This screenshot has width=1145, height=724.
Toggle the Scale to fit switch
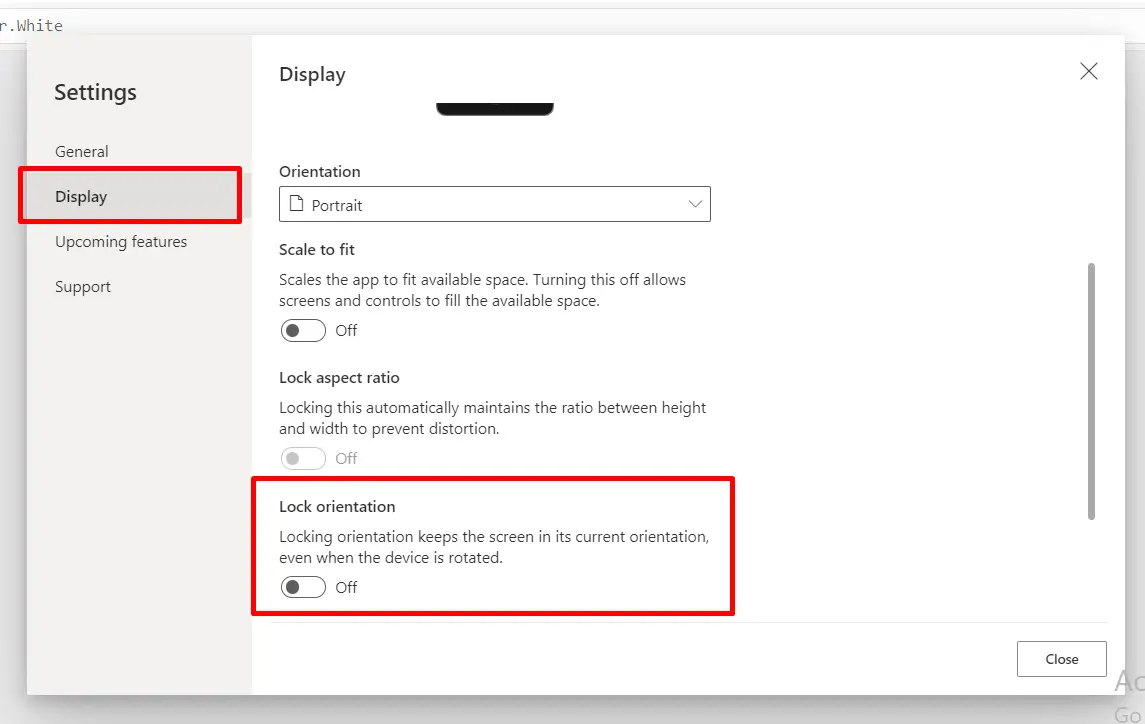303,330
